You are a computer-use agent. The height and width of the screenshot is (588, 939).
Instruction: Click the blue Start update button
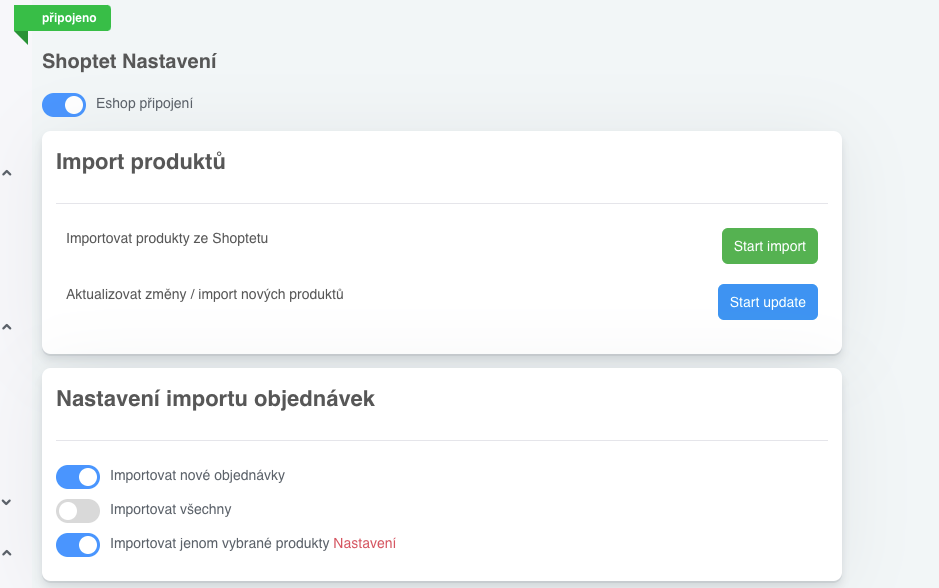768,302
